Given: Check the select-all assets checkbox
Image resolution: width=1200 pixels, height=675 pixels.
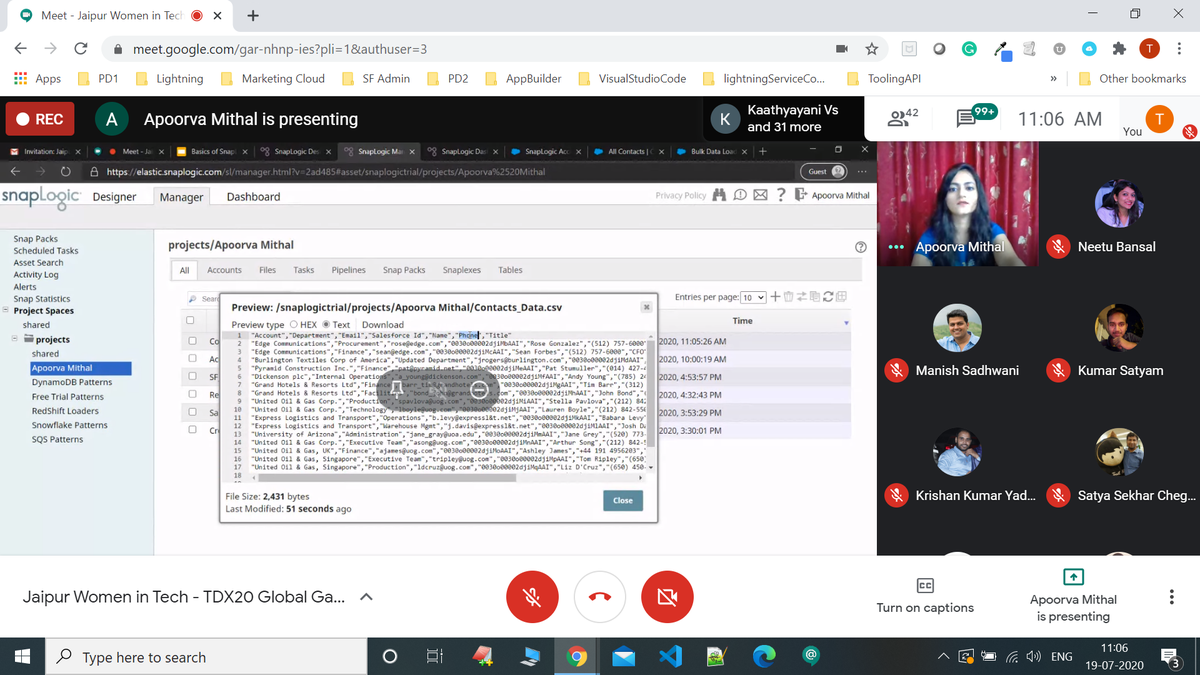Looking at the screenshot, I should click(x=190, y=321).
